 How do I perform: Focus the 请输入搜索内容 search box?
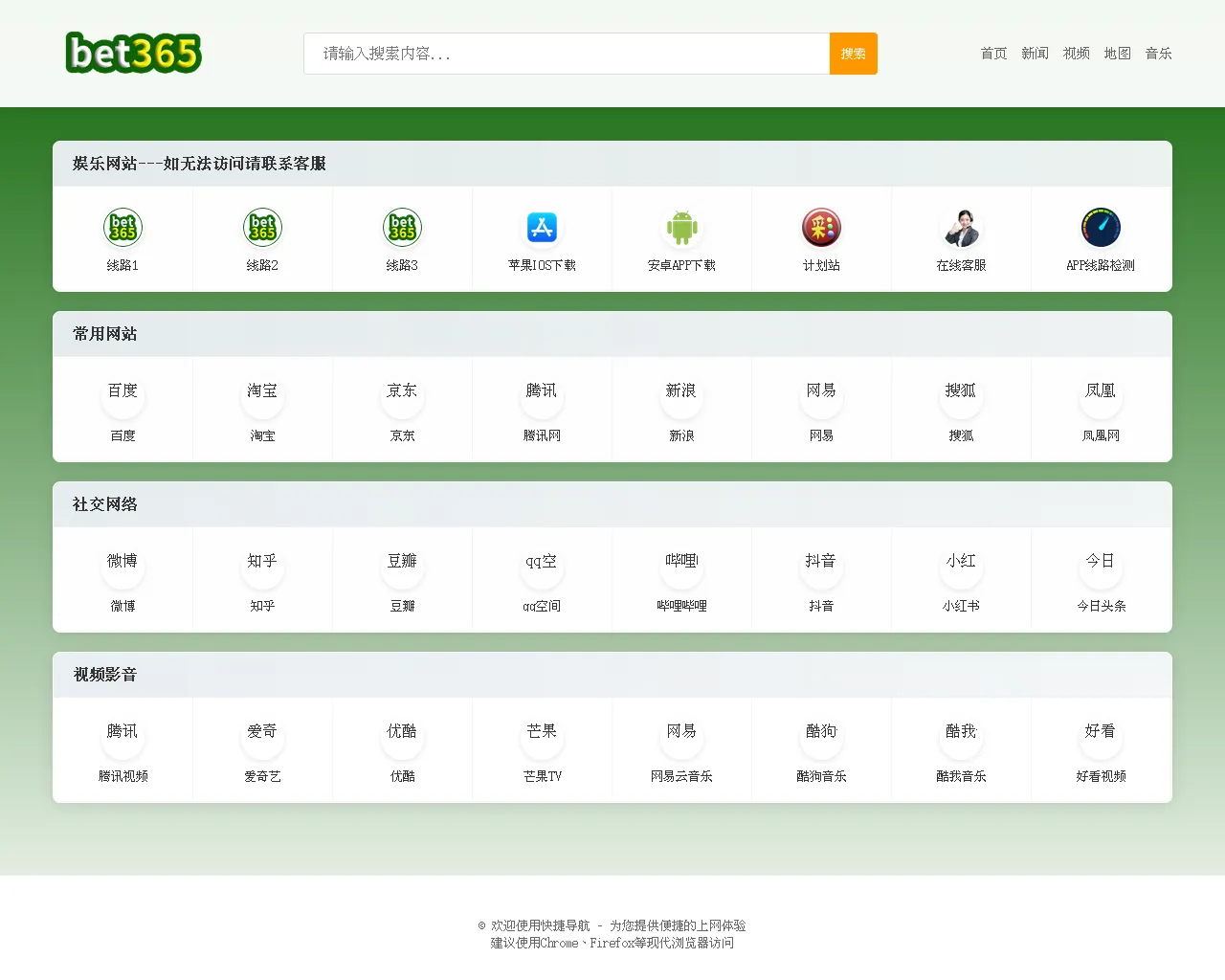[x=567, y=54]
